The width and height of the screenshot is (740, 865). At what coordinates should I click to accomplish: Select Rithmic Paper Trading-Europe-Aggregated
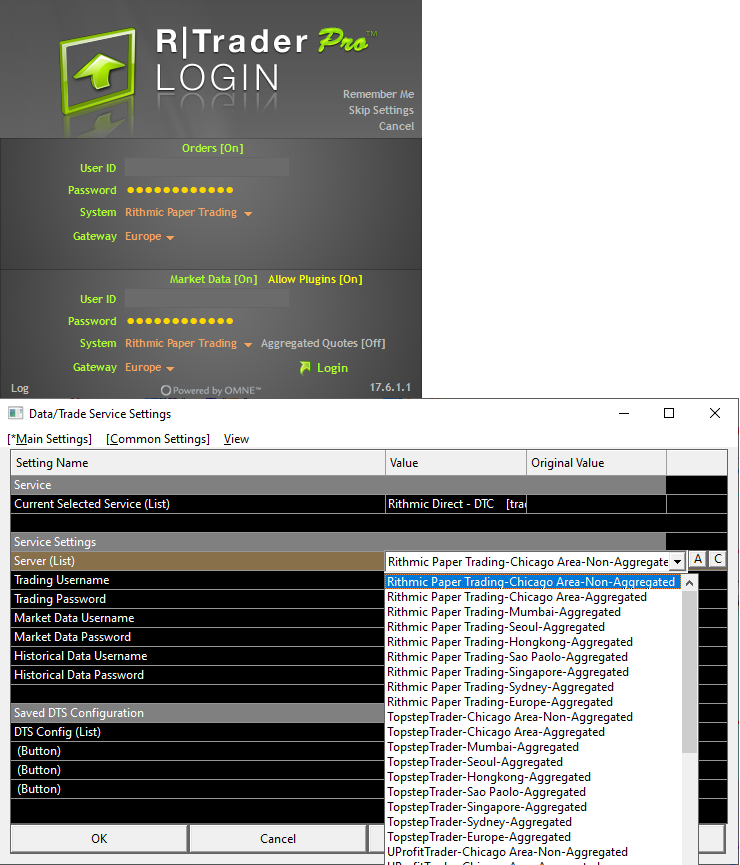click(x=533, y=702)
